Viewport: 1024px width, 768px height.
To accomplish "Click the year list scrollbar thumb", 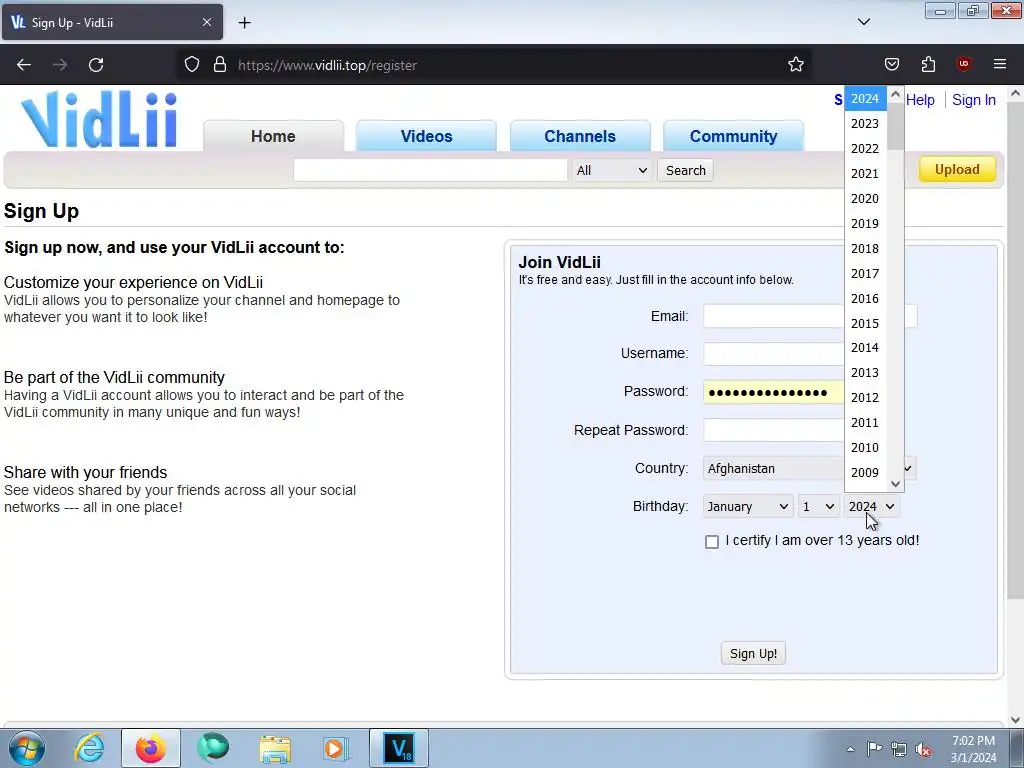I will coord(895,126).
